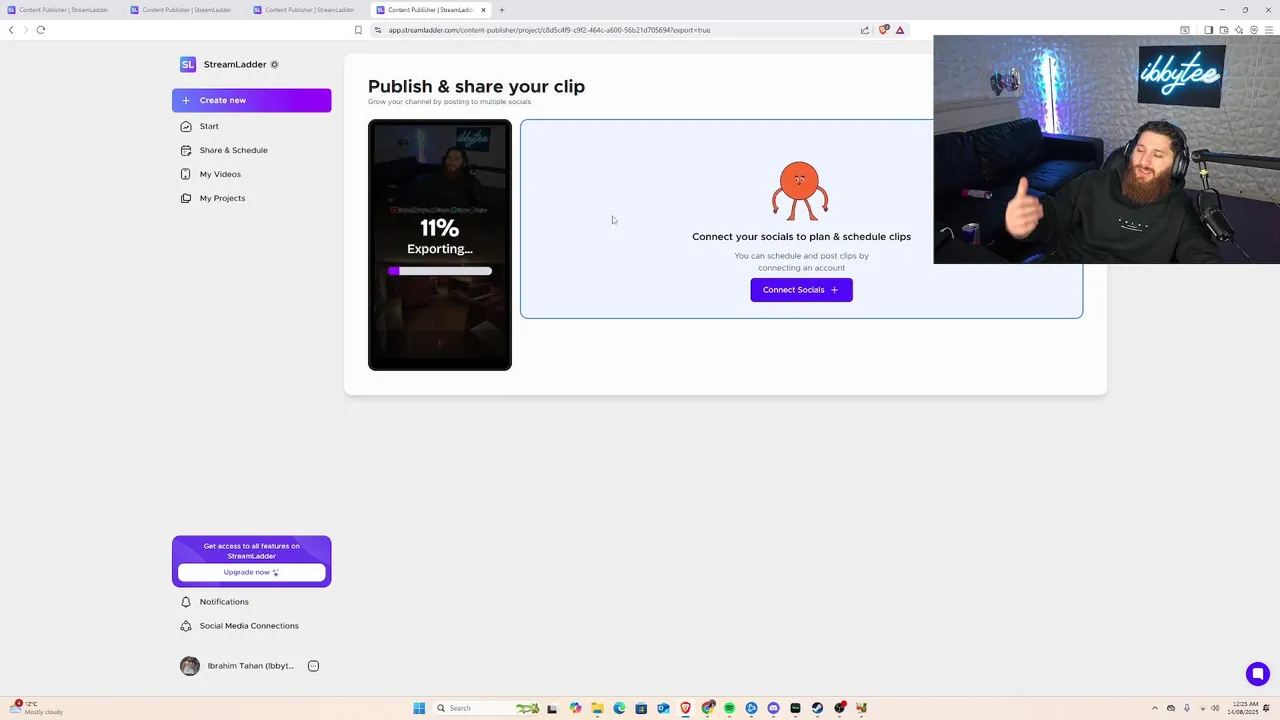The height and width of the screenshot is (720, 1280).
Task: Click the browser back arrow
Action: tap(11, 30)
